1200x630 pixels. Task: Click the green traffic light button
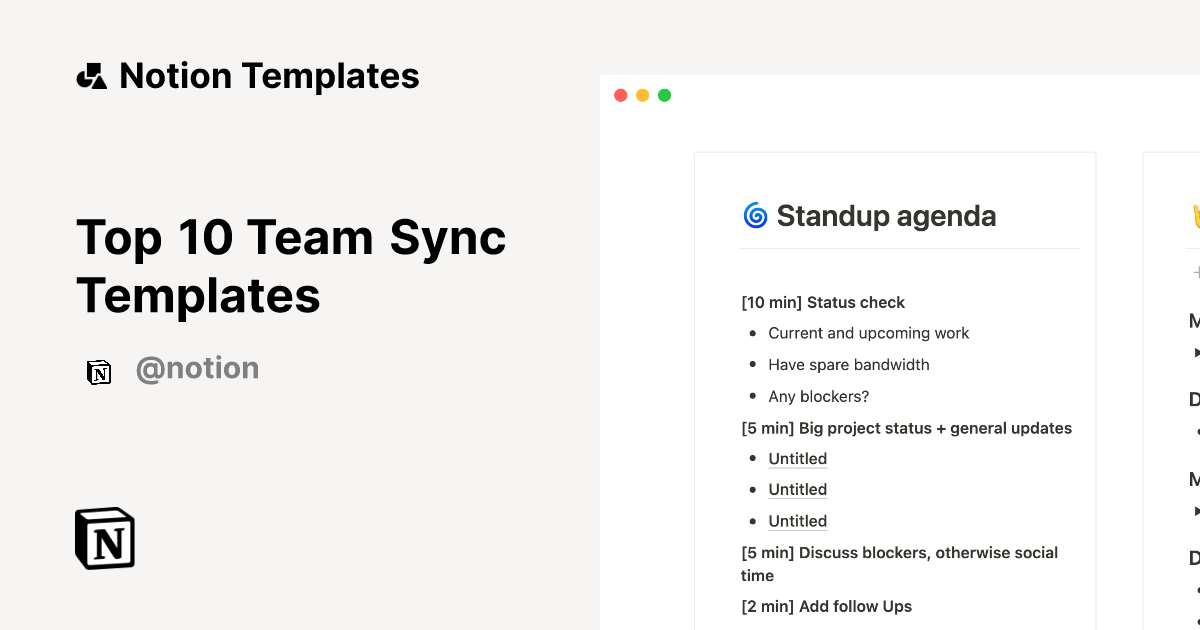tap(664, 94)
